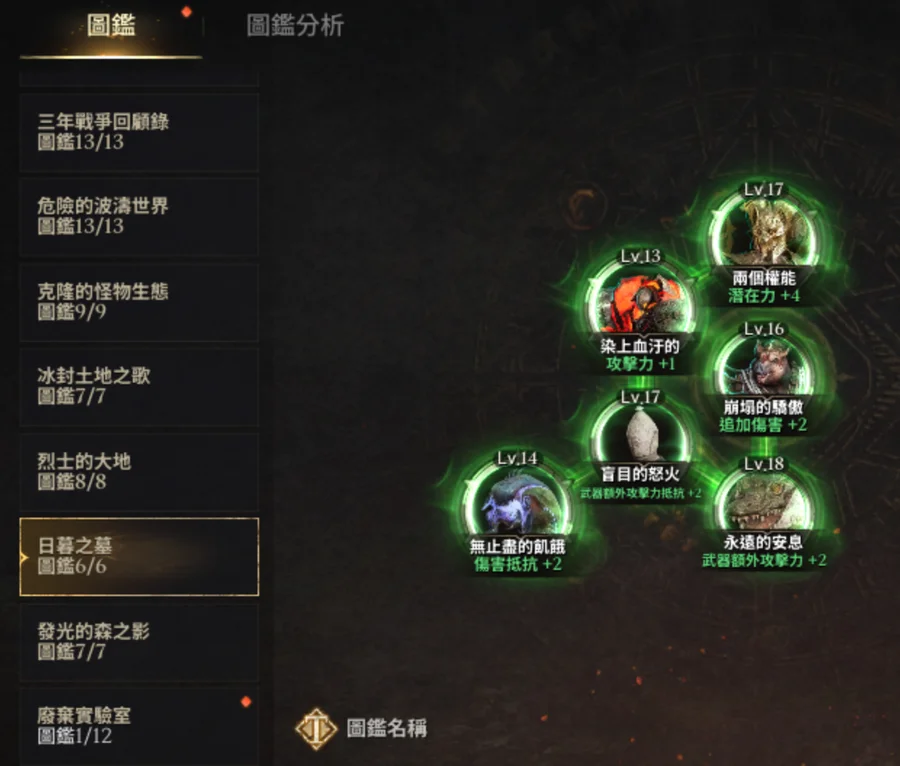Screen dimensions: 900x766
Task: Click the gold diamond 圖鑑名稱 emblem icon
Action: click(316, 729)
